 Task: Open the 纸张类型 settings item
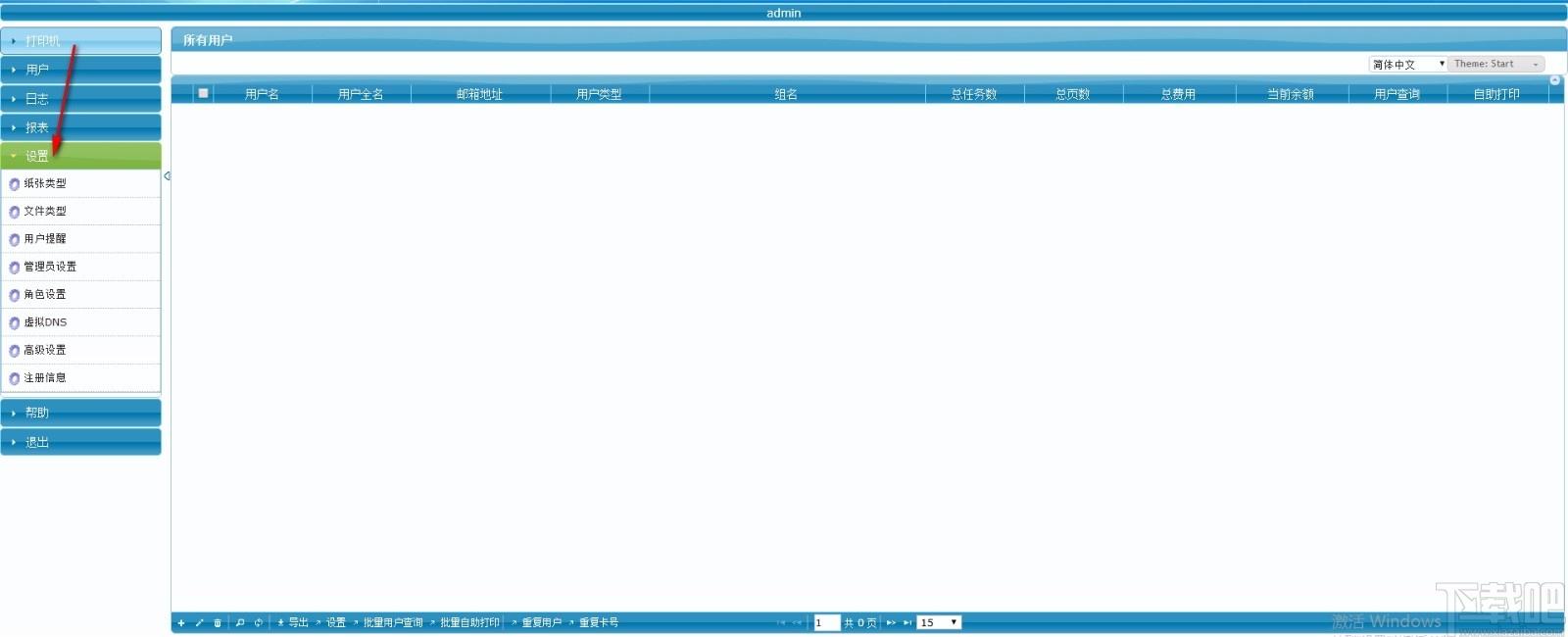pyautogui.click(x=81, y=184)
